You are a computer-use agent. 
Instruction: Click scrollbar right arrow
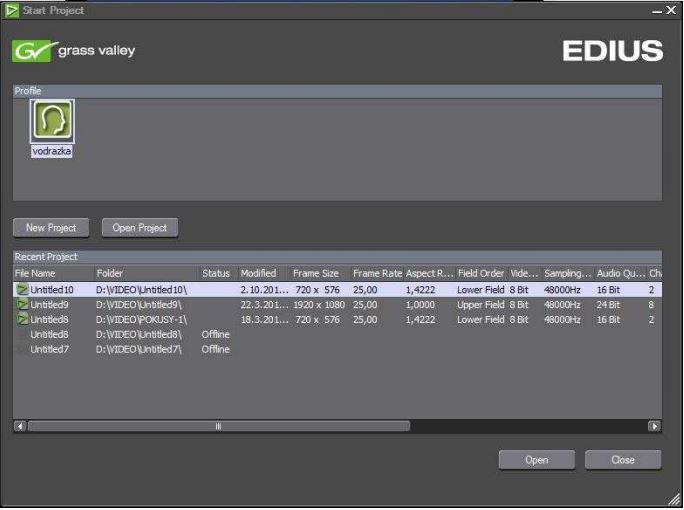tap(654, 426)
